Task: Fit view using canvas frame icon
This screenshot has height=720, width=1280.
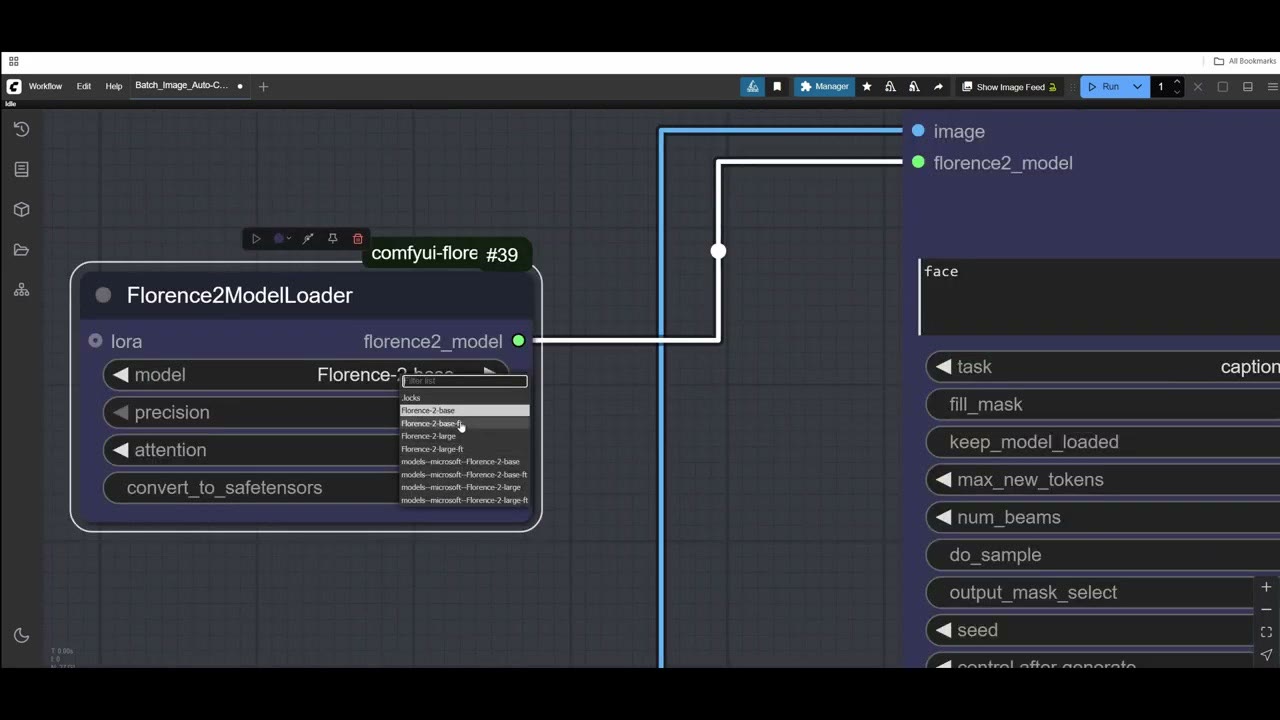Action: 1266,632
